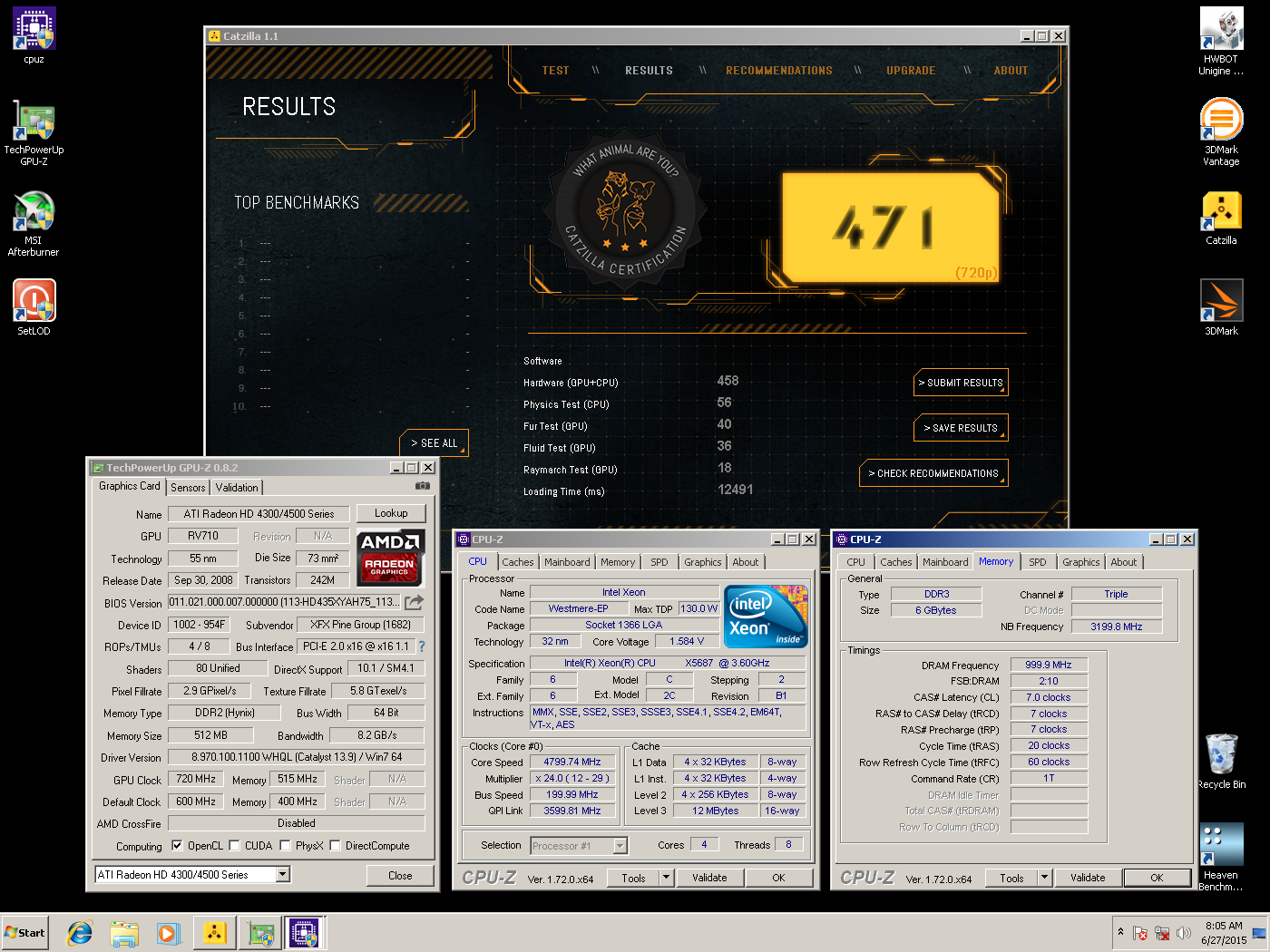
Task: Open Heaven Benchmark desktop icon
Action: point(1221,857)
